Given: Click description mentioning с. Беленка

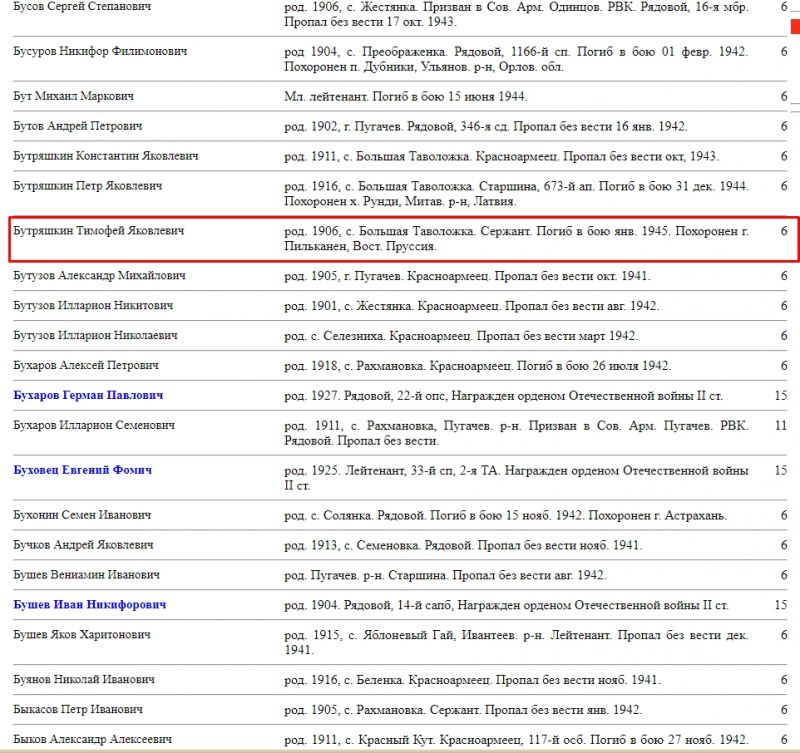Looking at the screenshot, I should 472,680.
